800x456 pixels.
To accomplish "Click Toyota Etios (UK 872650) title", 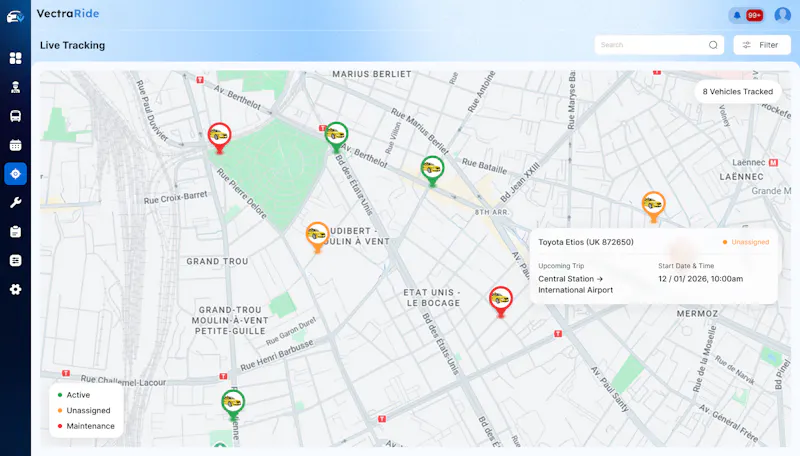I will tap(586, 242).
